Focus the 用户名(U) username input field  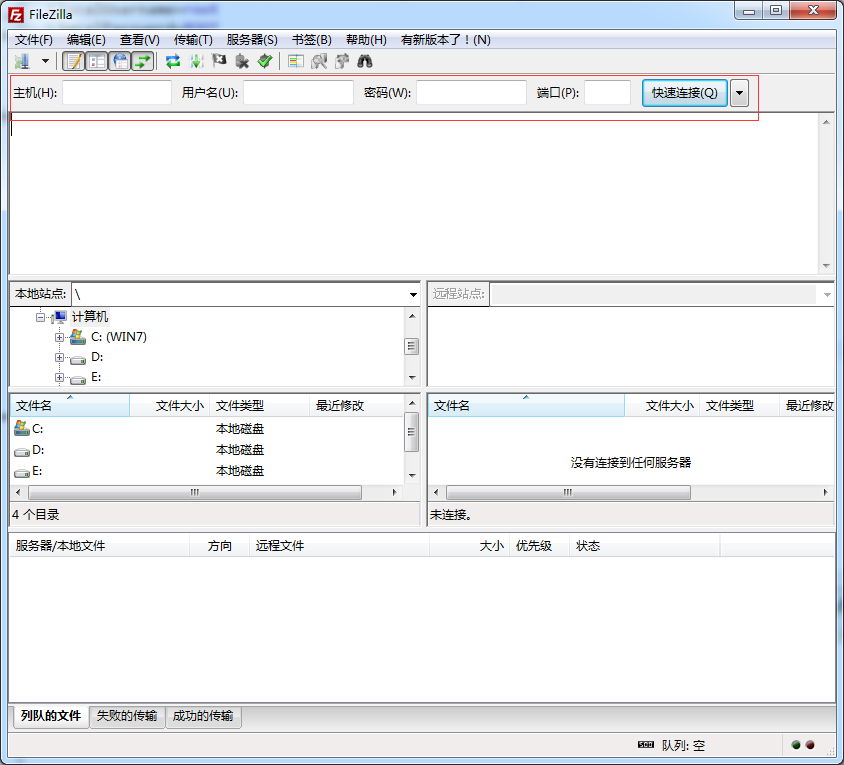298,93
